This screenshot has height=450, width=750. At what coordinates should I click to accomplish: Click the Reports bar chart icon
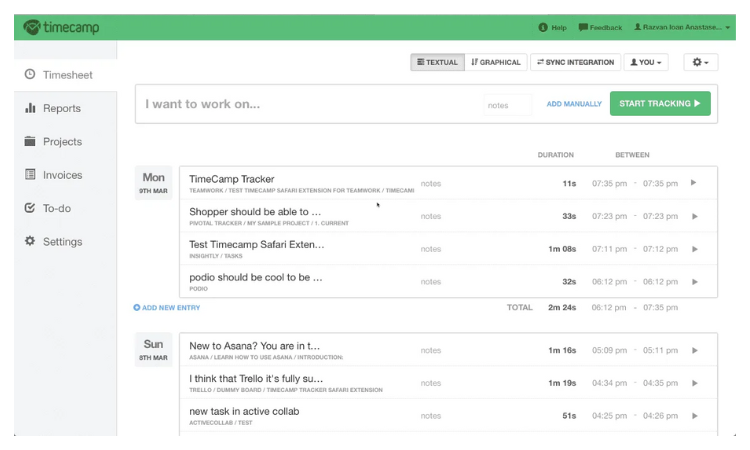[30, 108]
